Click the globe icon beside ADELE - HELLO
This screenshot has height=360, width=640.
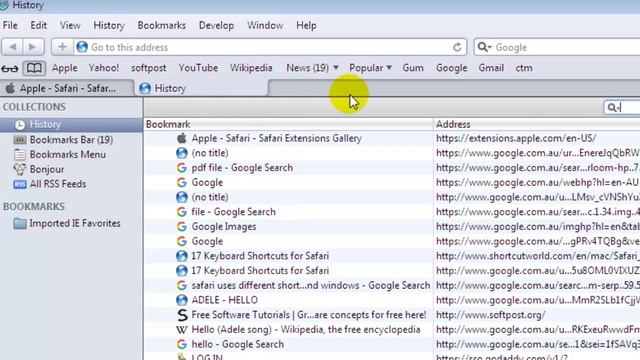click(182, 300)
